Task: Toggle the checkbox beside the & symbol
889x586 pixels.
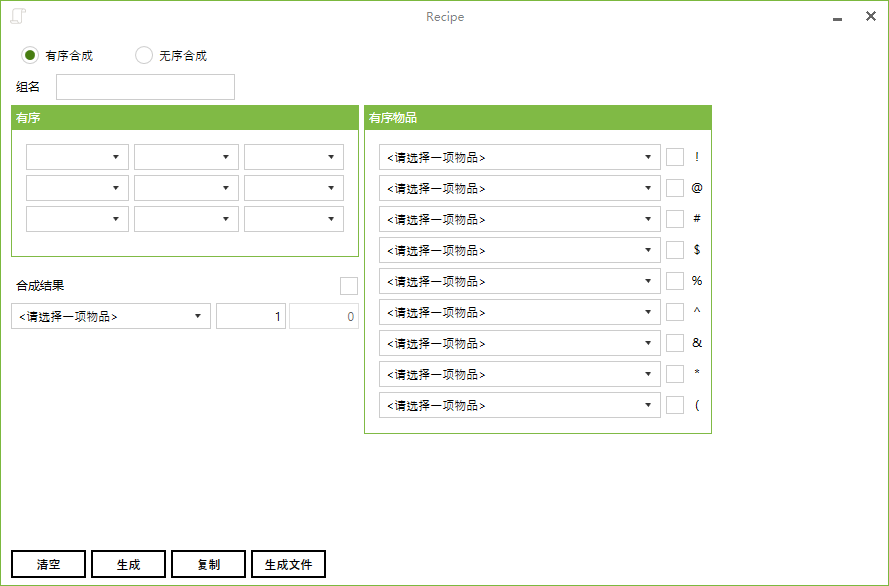Action: [x=675, y=343]
